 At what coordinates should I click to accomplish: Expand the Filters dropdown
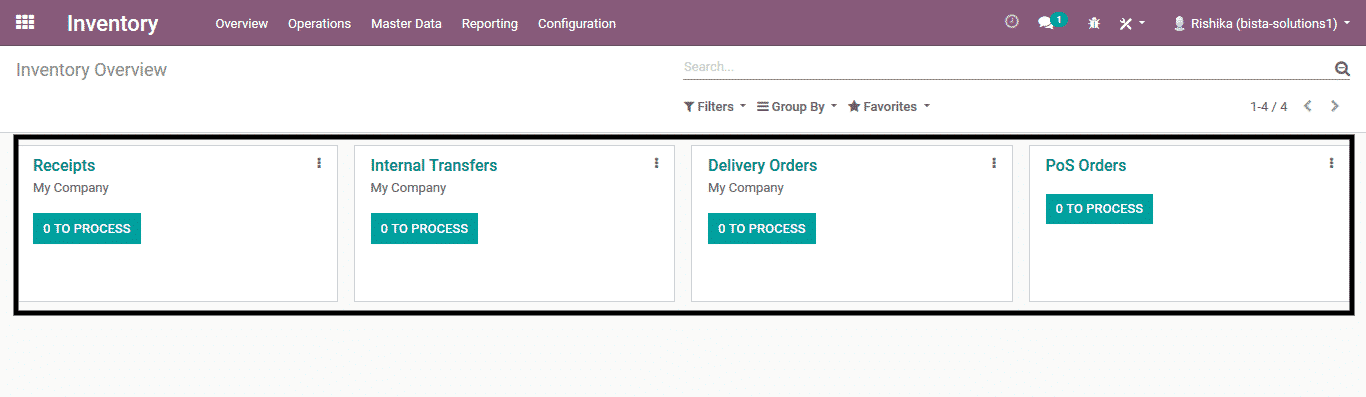point(714,106)
